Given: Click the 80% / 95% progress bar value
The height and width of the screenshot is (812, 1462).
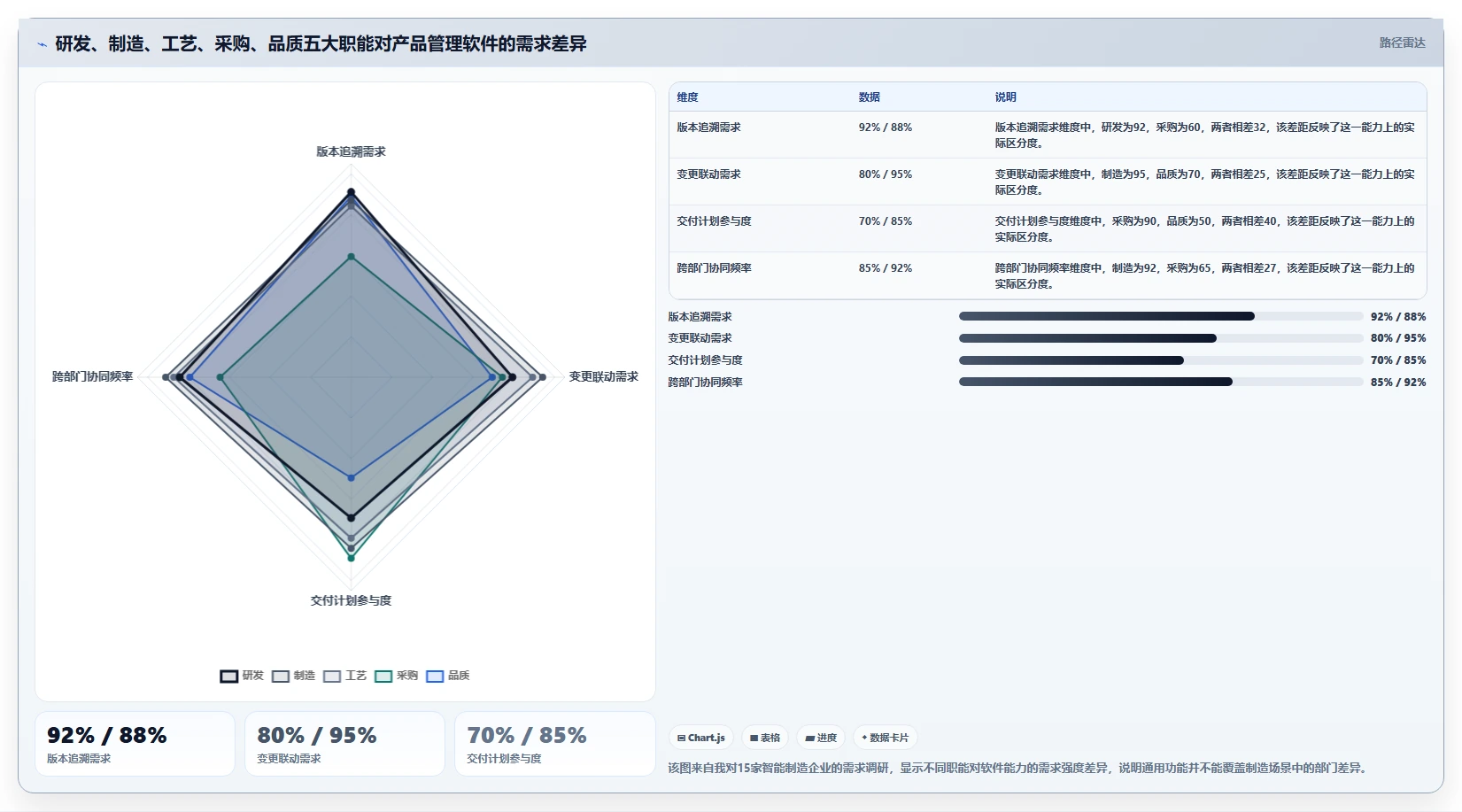Looking at the screenshot, I should 1398,338.
